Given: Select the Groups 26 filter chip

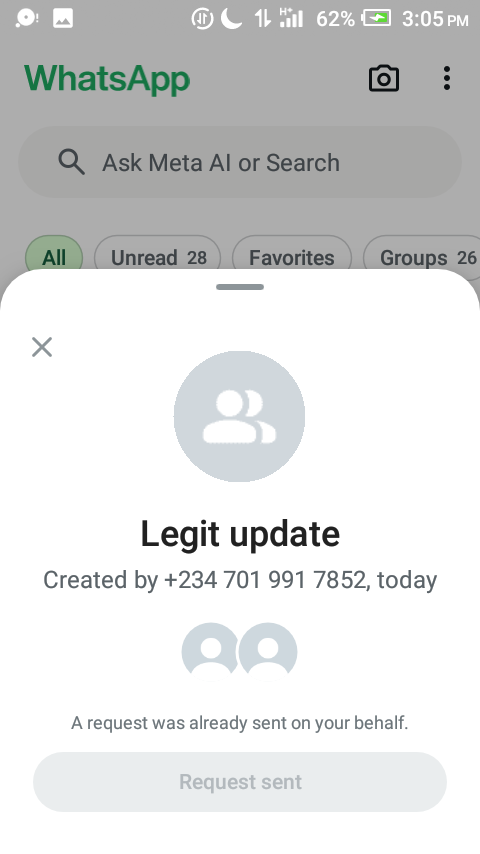Looking at the screenshot, I should [x=421, y=257].
